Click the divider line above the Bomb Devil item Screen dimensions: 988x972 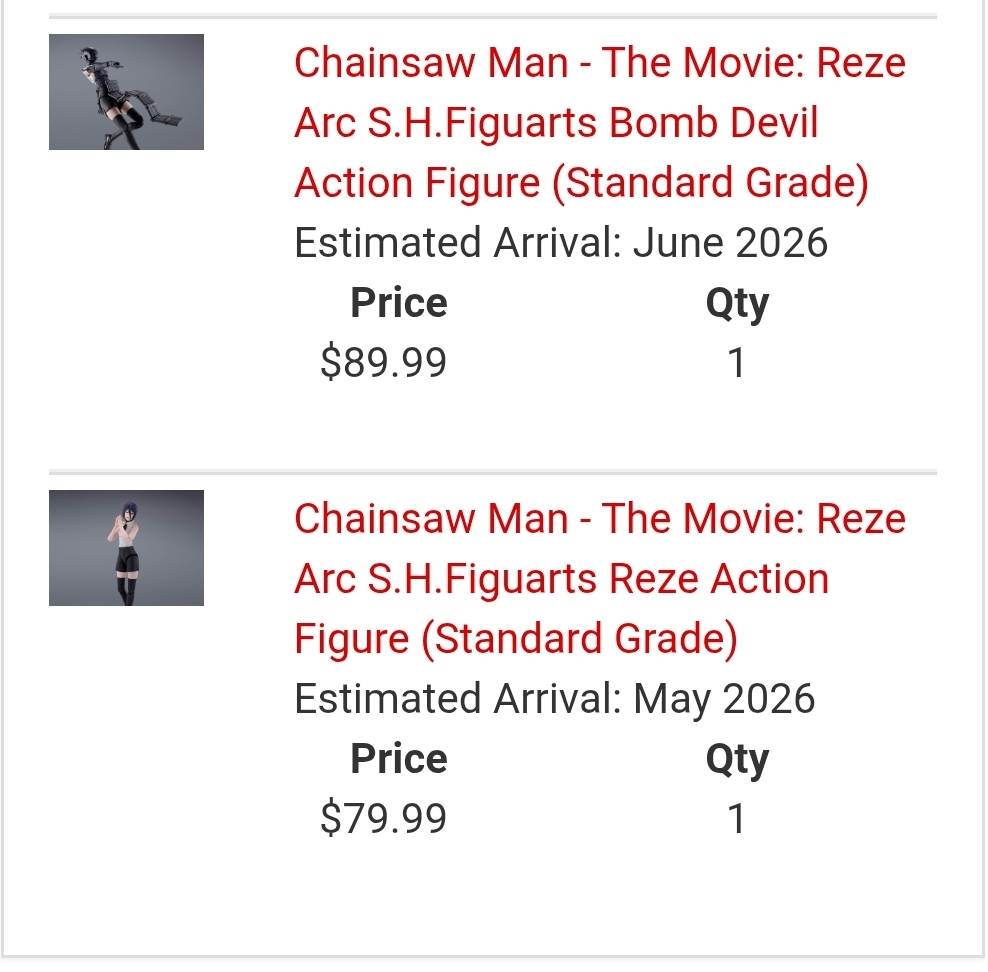(492, 16)
